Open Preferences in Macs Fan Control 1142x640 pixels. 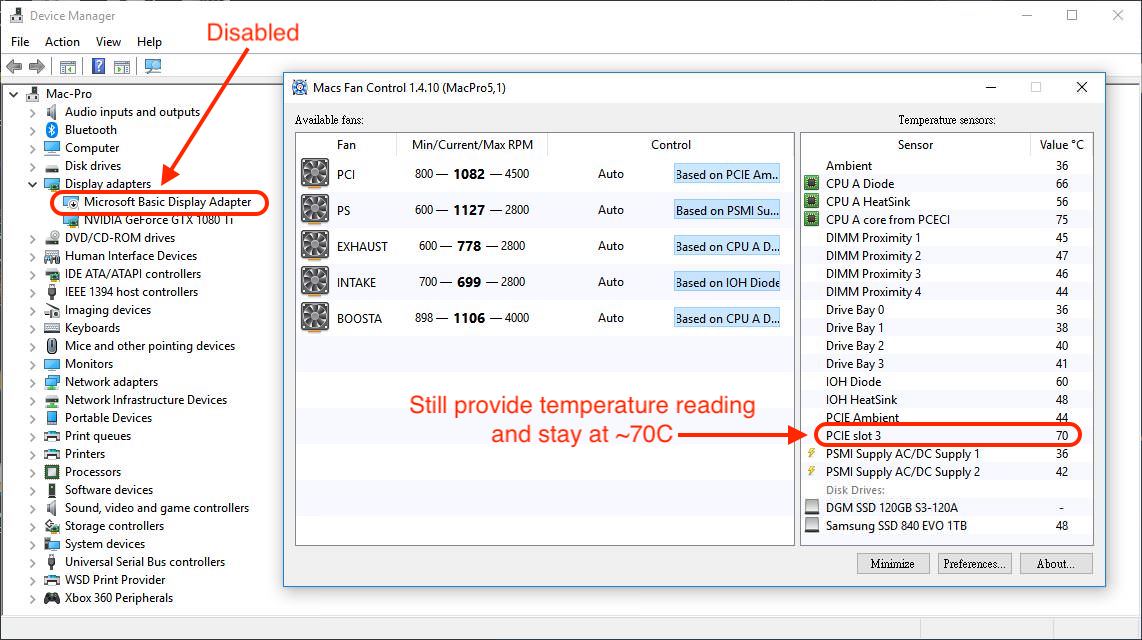(x=974, y=564)
